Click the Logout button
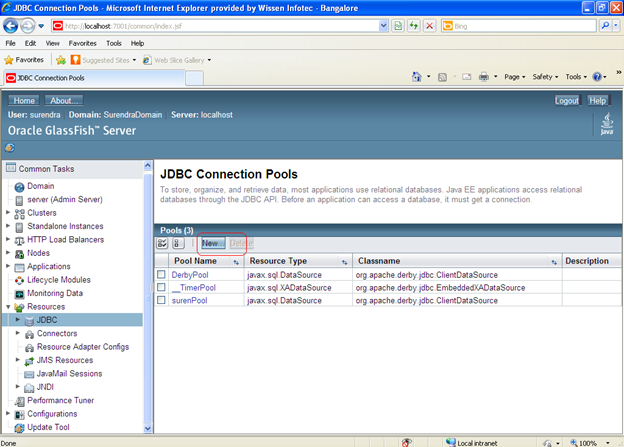The width and height of the screenshot is (624, 447). tap(567, 101)
